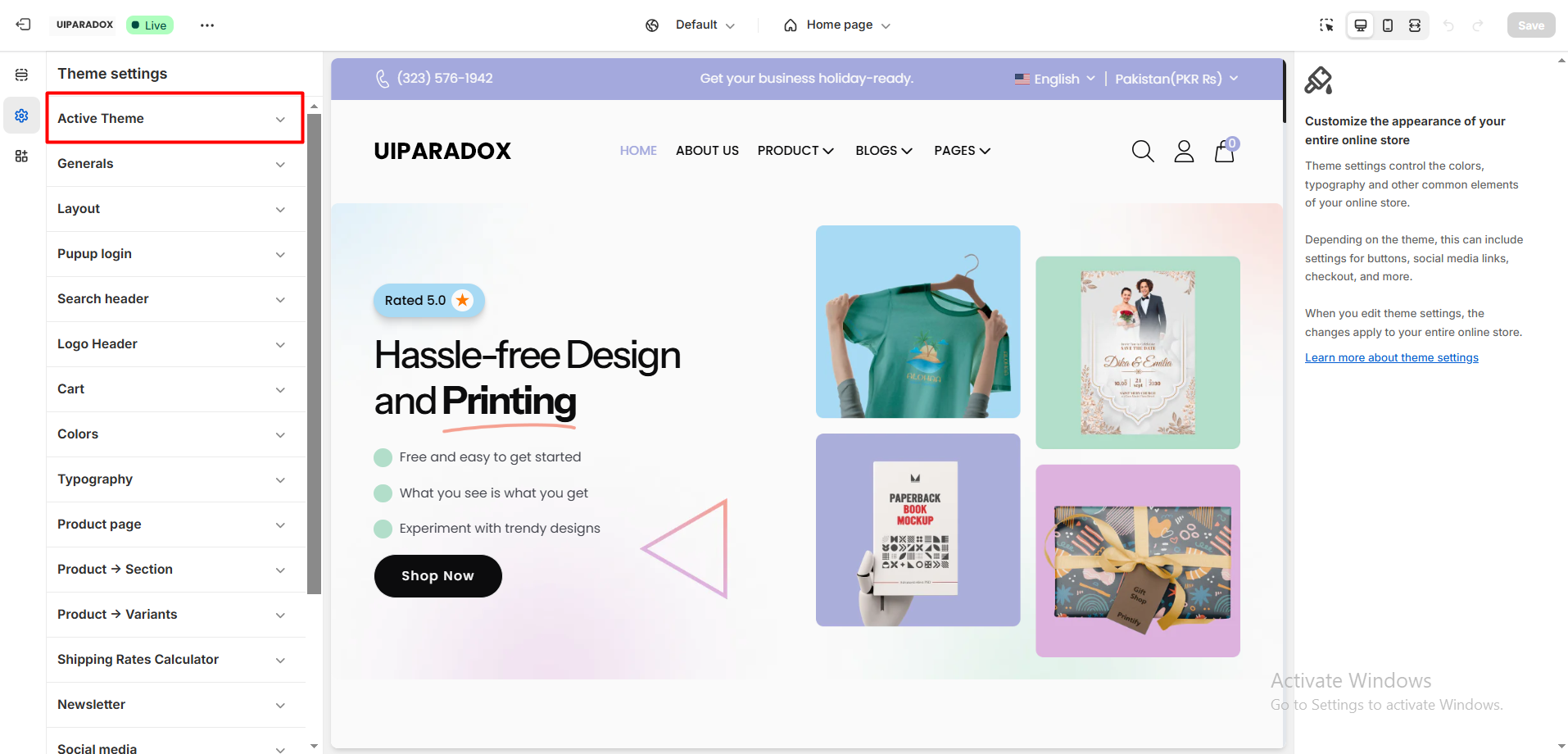Click ABOUT US in store navigation
The image size is (1568, 754).
pyautogui.click(x=707, y=151)
